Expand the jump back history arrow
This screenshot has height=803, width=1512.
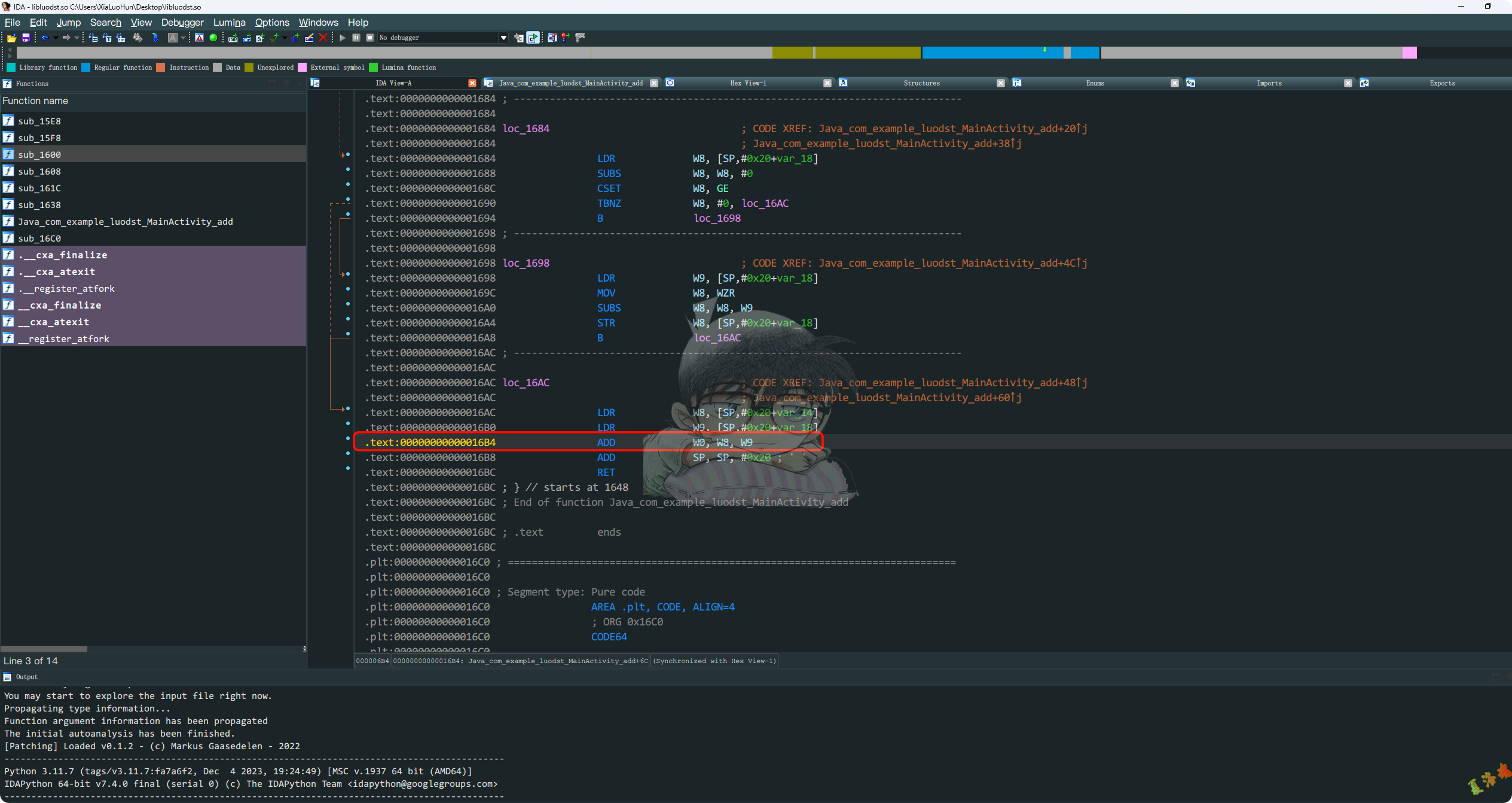pyautogui.click(x=56, y=38)
